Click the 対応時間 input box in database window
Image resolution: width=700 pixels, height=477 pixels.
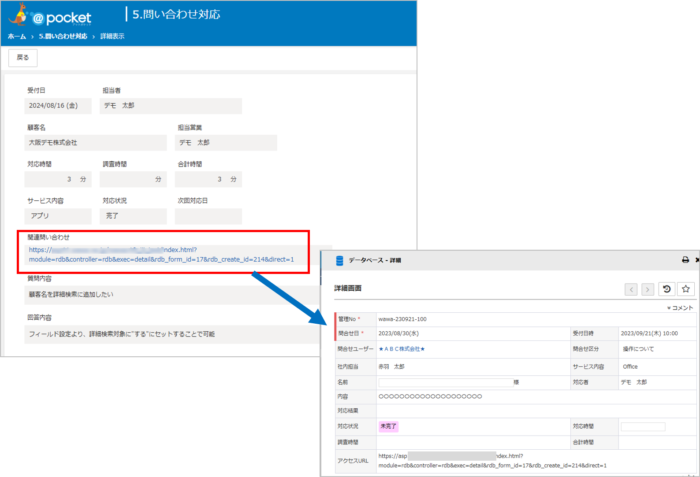click(642, 426)
